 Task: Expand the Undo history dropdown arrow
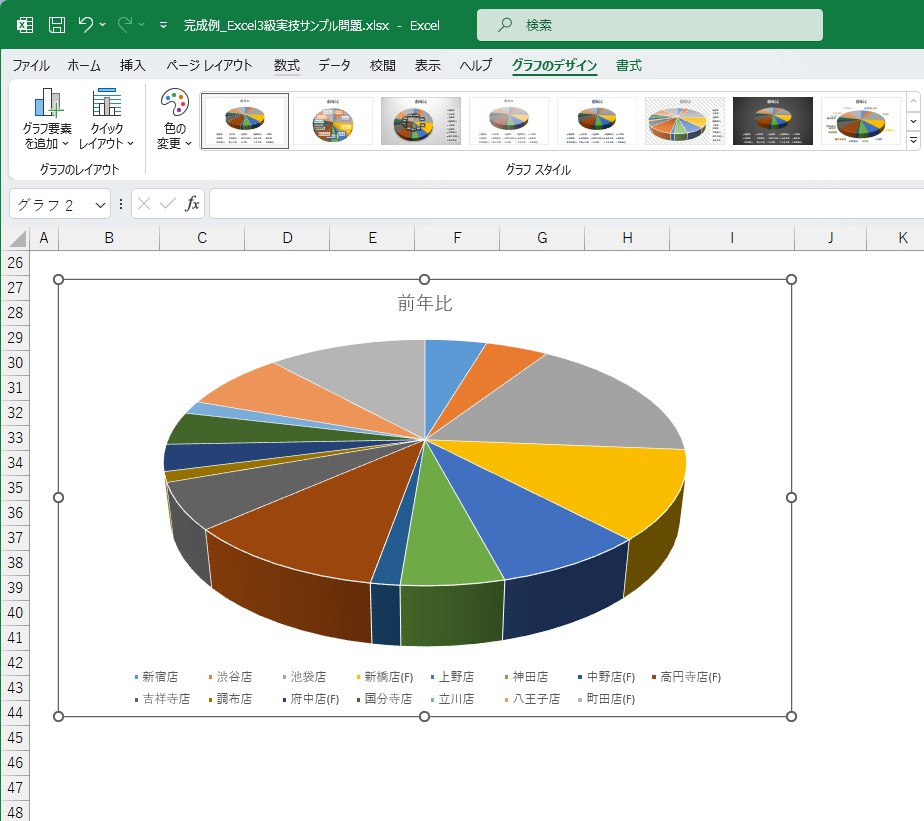coord(103,25)
